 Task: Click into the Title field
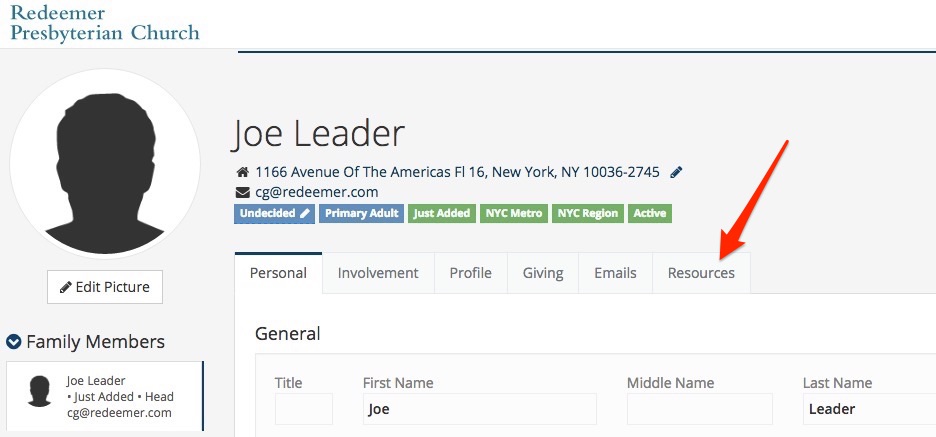[x=304, y=409]
